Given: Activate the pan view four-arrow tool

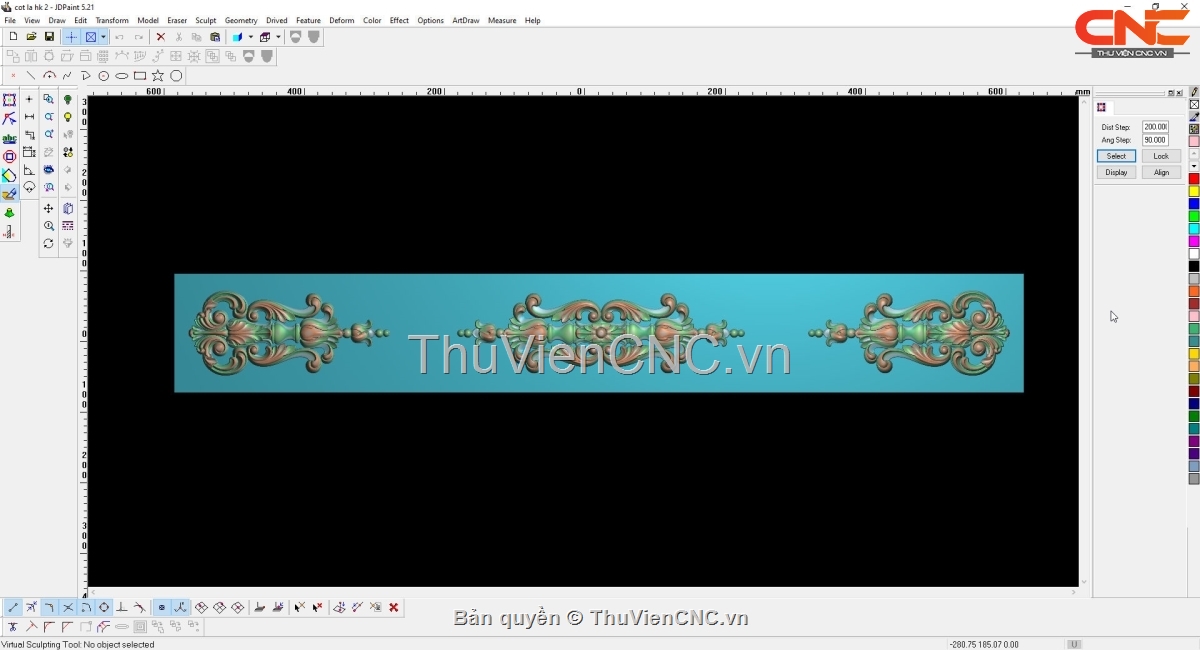Looking at the screenshot, I should click(48, 209).
